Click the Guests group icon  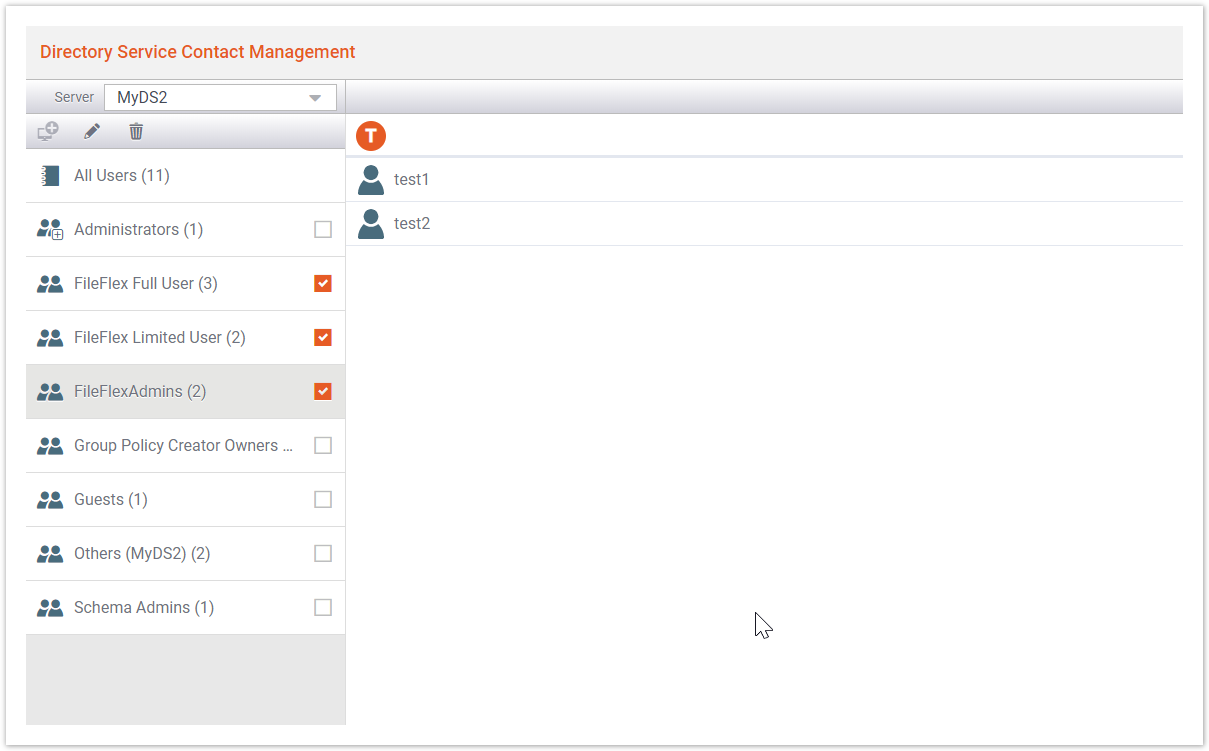[50, 500]
